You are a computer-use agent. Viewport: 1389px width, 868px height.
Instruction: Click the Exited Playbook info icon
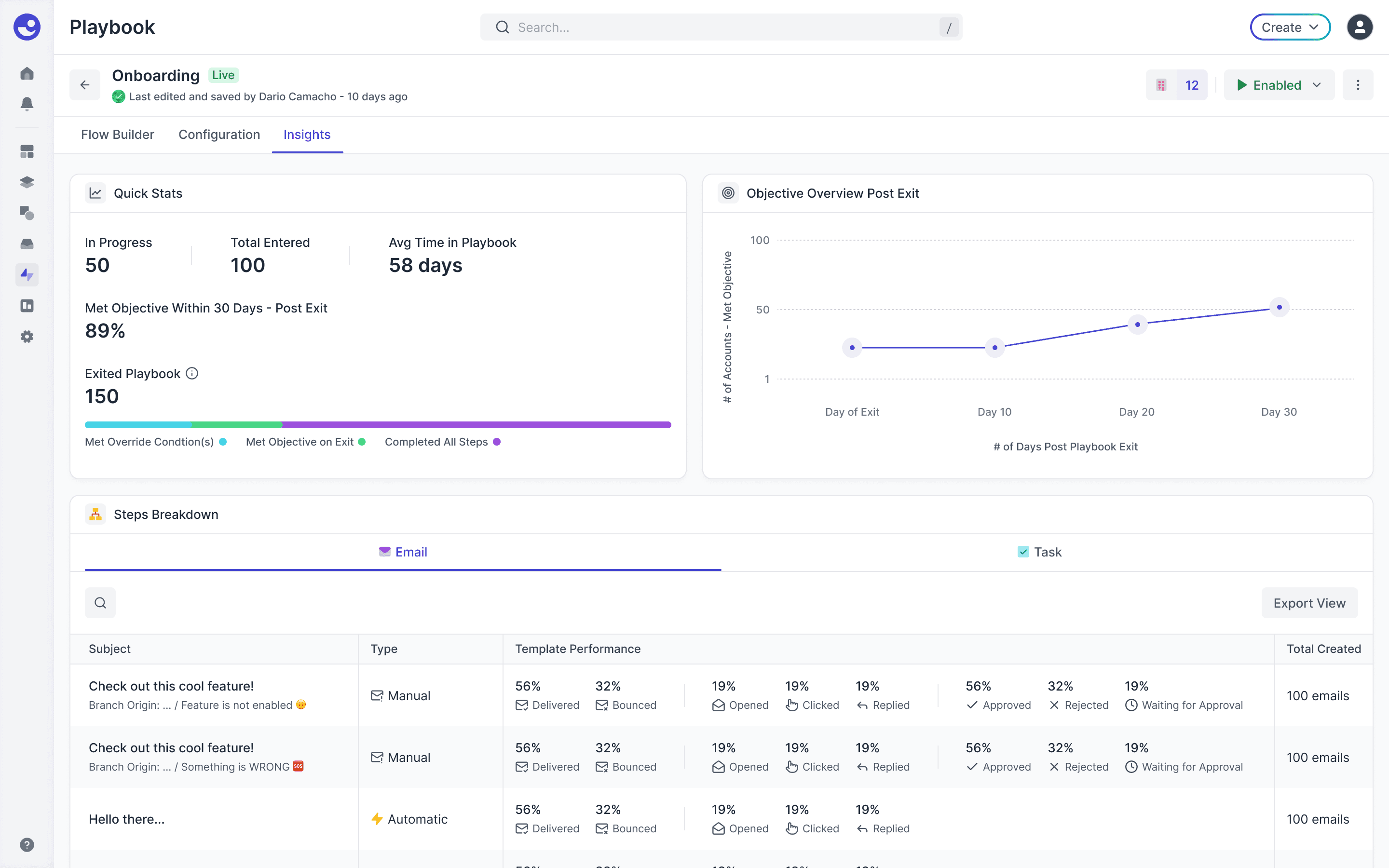[x=192, y=374]
